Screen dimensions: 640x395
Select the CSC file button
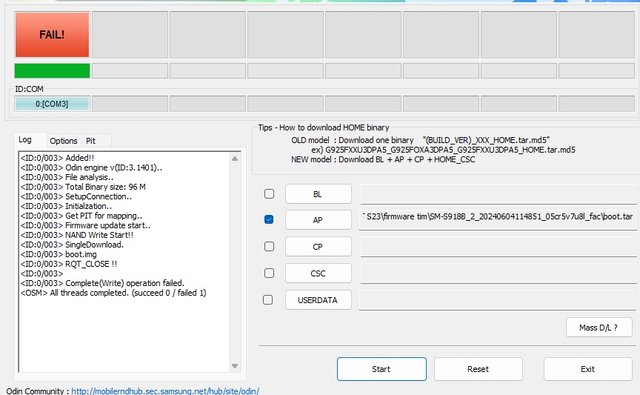[318, 273]
